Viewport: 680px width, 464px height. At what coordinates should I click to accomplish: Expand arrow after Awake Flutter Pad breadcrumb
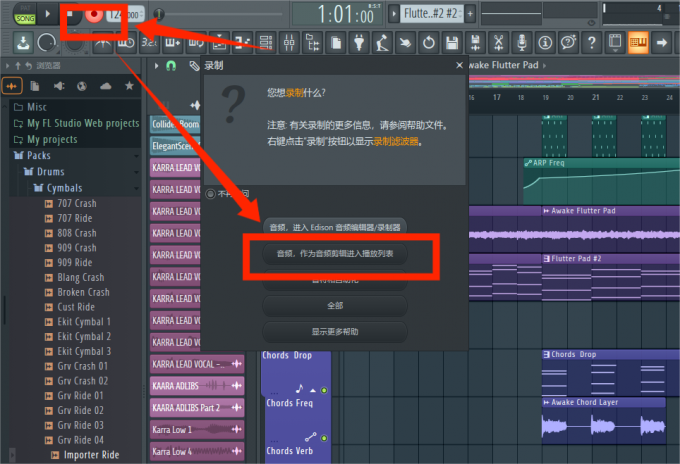click(x=544, y=65)
